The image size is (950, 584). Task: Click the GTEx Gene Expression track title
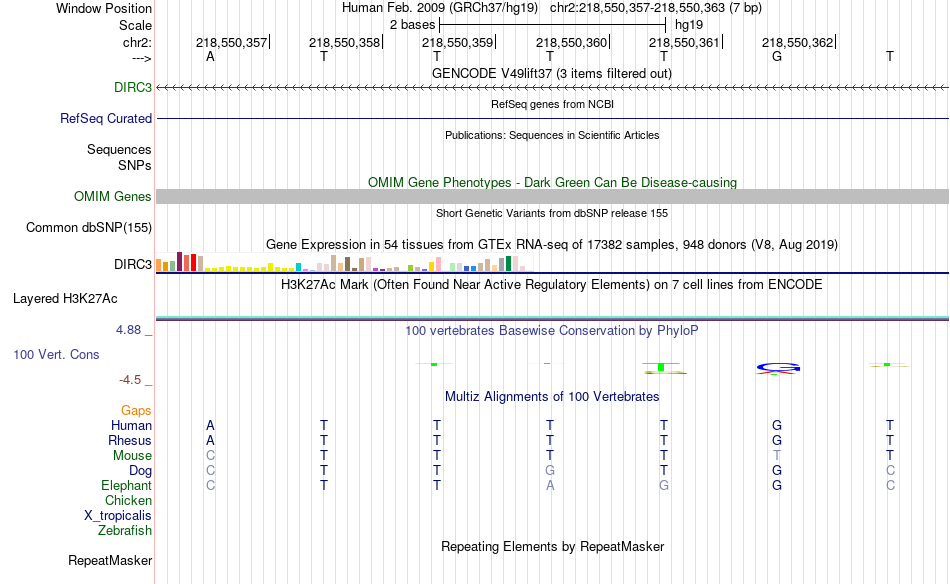click(x=552, y=245)
